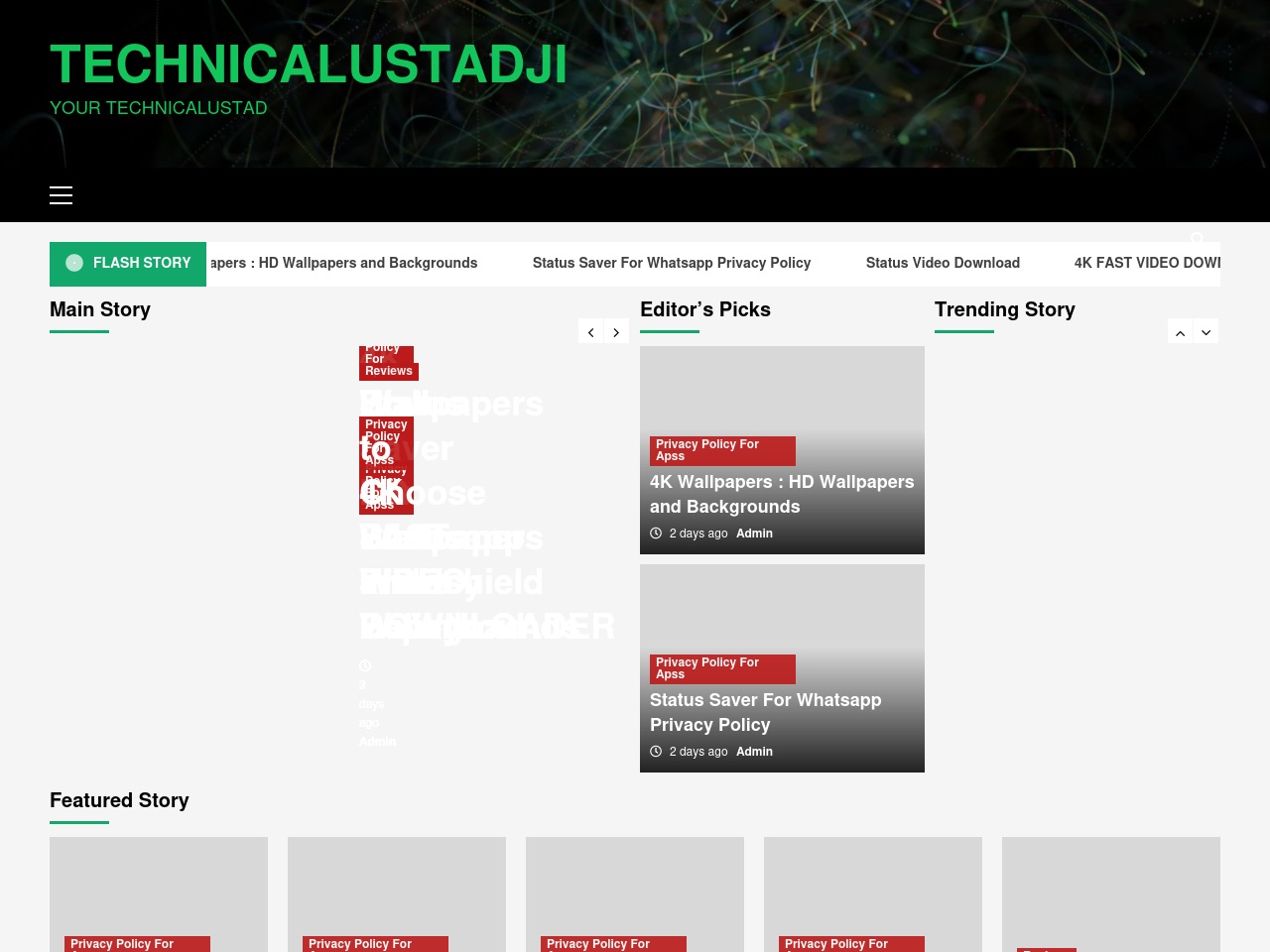This screenshot has width=1270, height=952.
Task: Click YOUR TECHNICALUSTAD tagline text
Action: pyautogui.click(x=159, y=108)
